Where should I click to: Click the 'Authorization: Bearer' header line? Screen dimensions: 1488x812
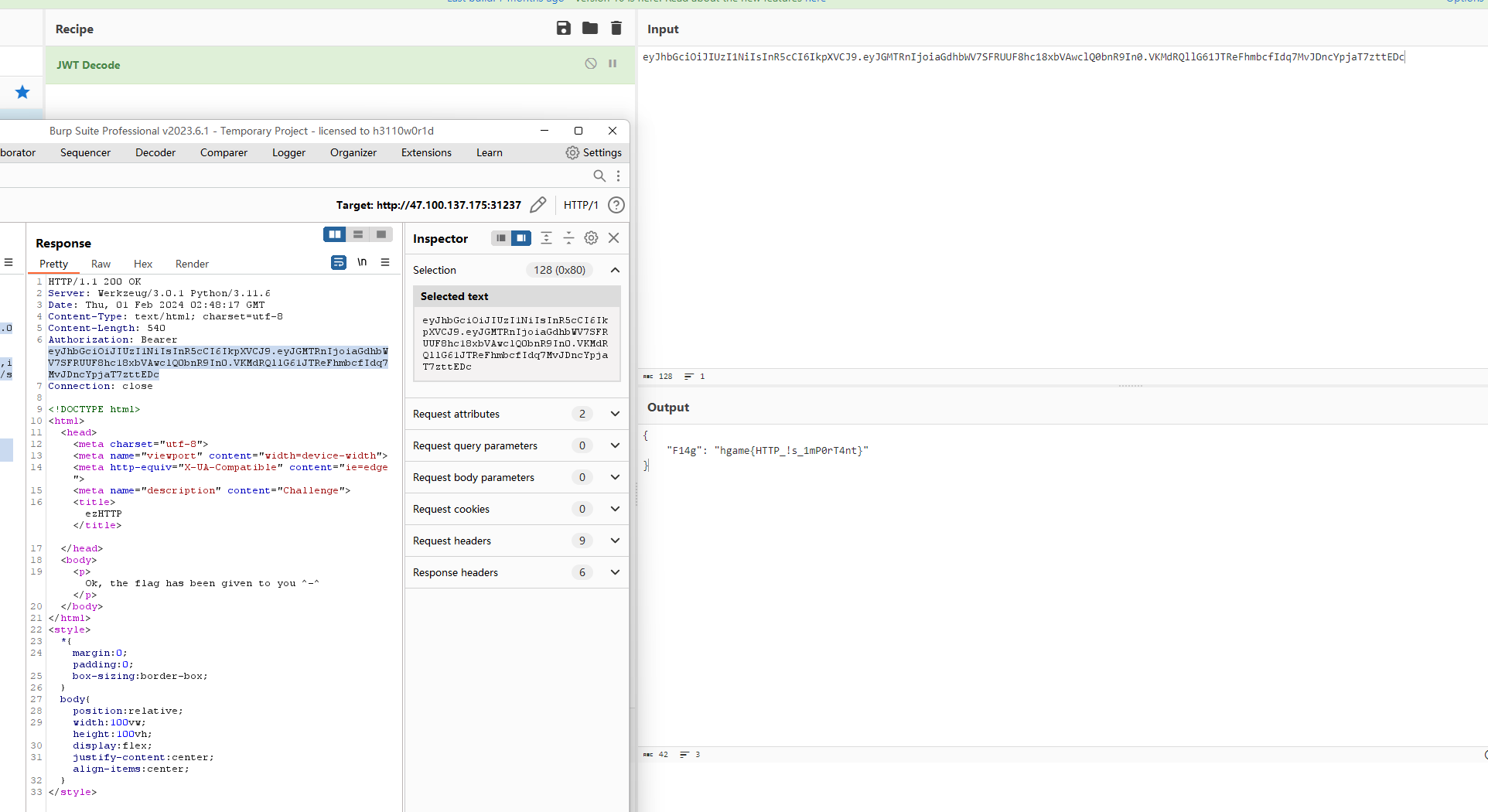(113, 339)
